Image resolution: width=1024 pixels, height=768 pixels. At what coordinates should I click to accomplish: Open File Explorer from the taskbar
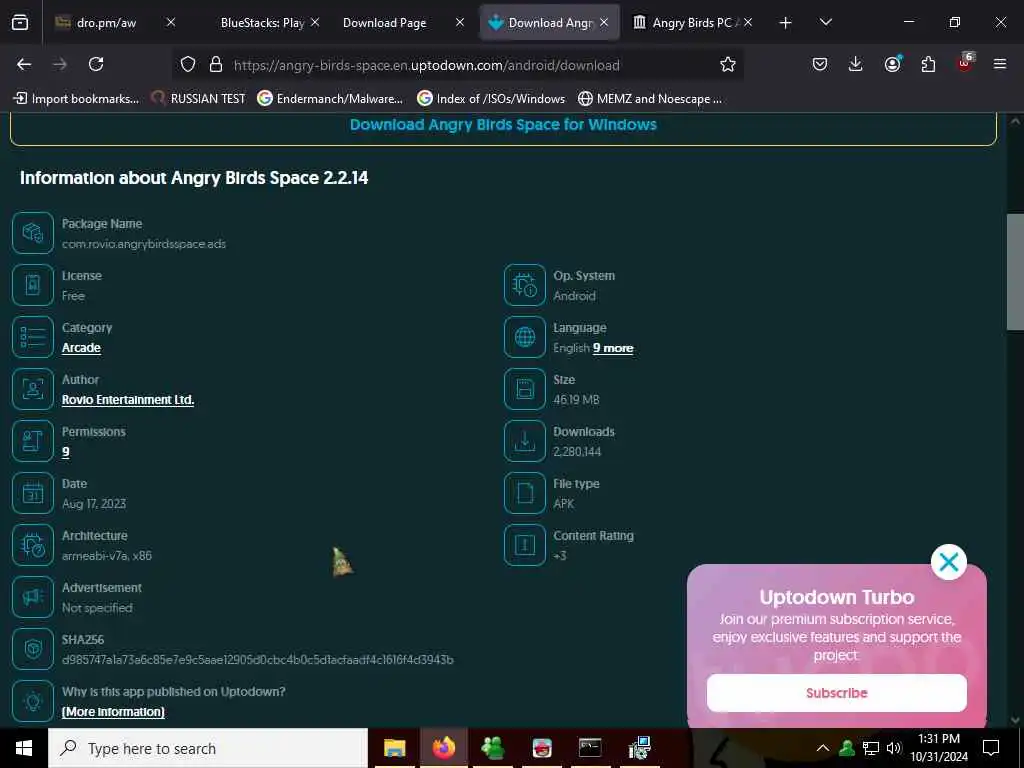click(x=394, y=748)
